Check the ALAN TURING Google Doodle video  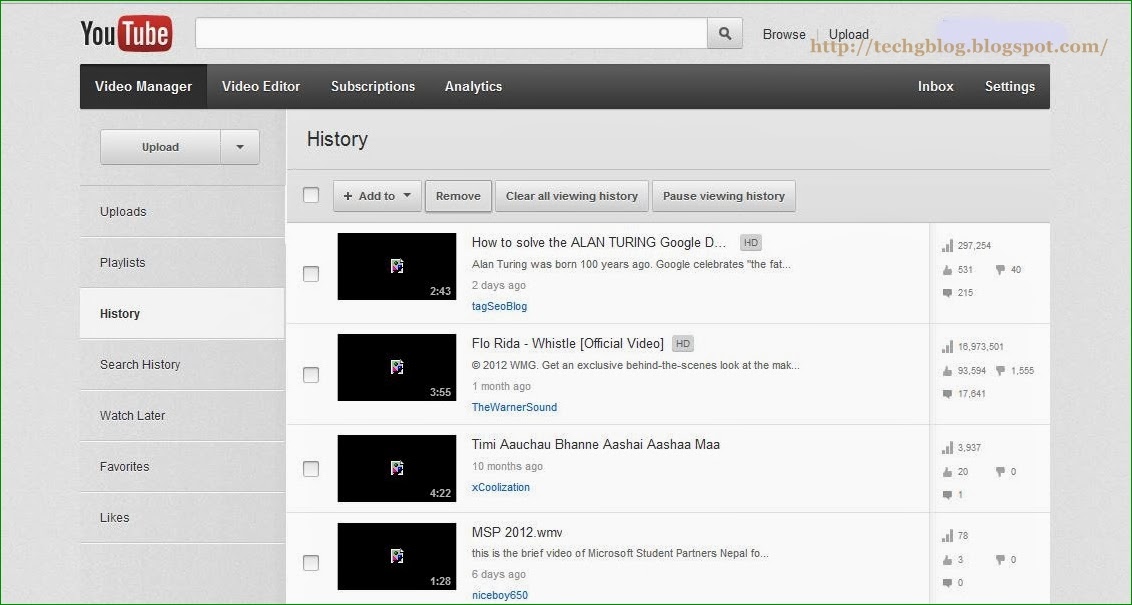coord(311,274)
